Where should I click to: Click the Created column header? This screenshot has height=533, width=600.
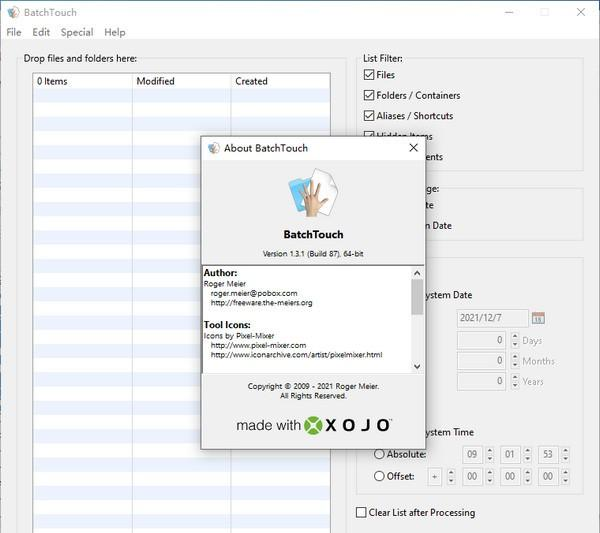pos(280,81)
